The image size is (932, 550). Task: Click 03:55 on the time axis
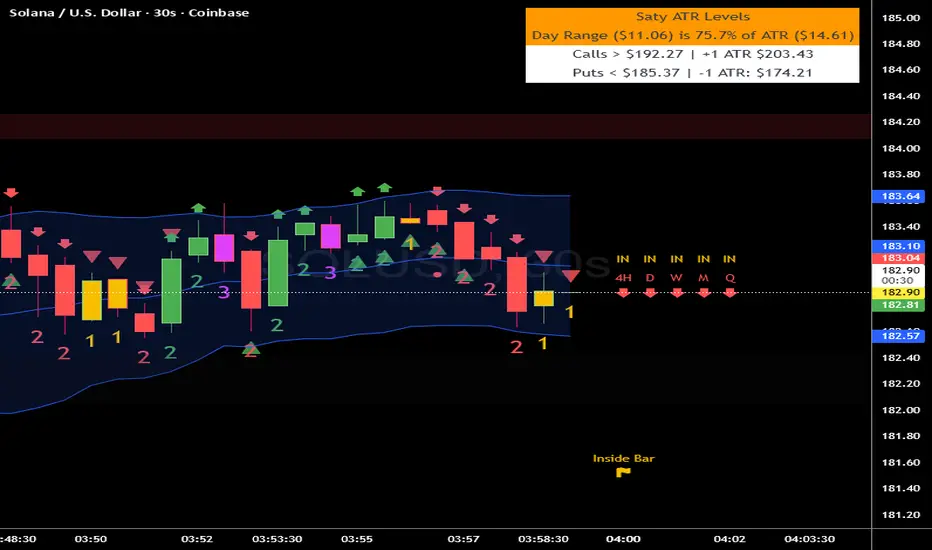click(357, 539)
